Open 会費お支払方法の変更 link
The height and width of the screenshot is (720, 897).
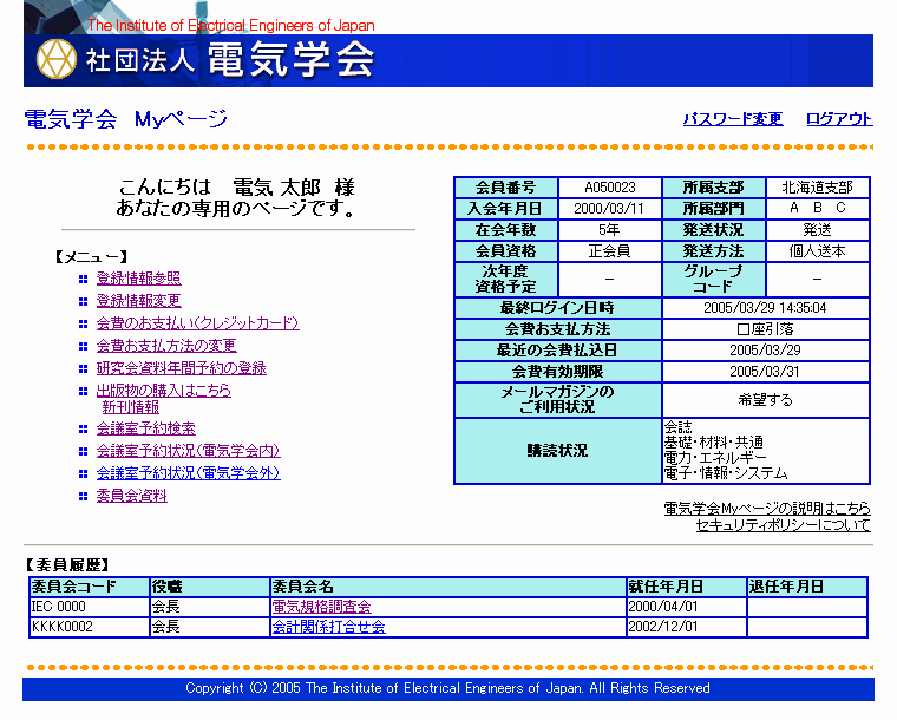166,346
